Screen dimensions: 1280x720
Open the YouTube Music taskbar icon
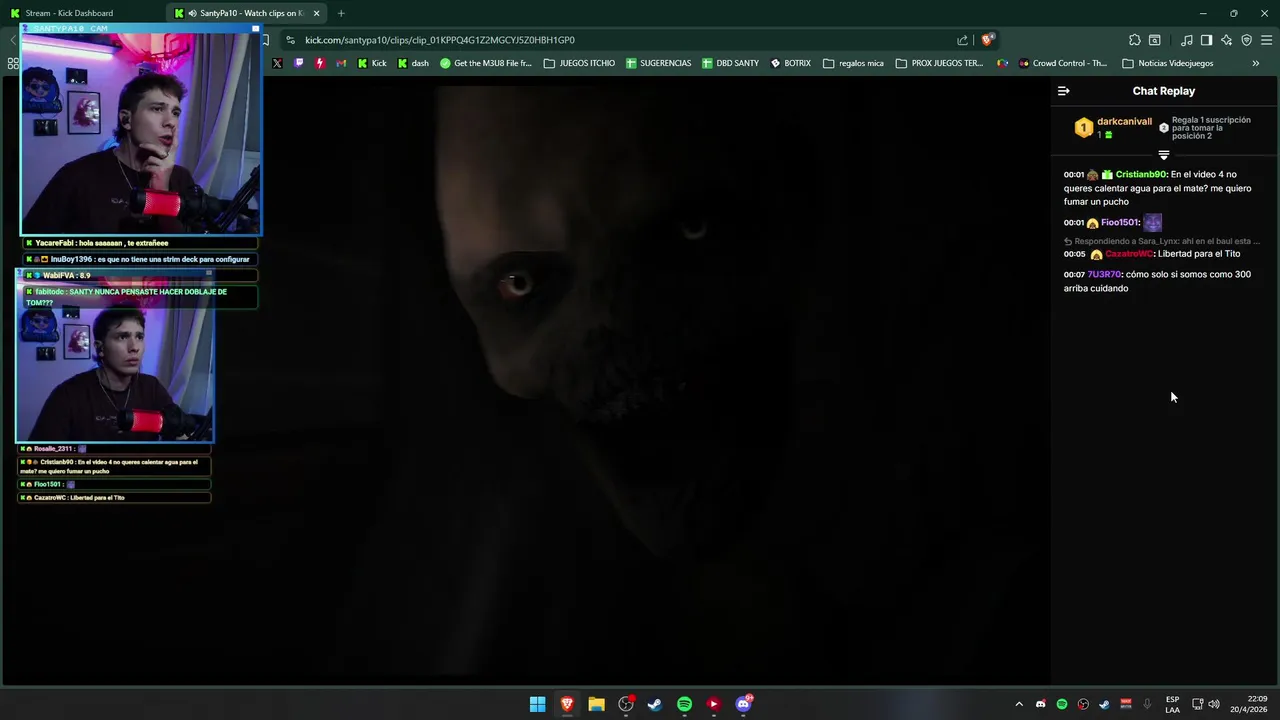pos(713,704)
